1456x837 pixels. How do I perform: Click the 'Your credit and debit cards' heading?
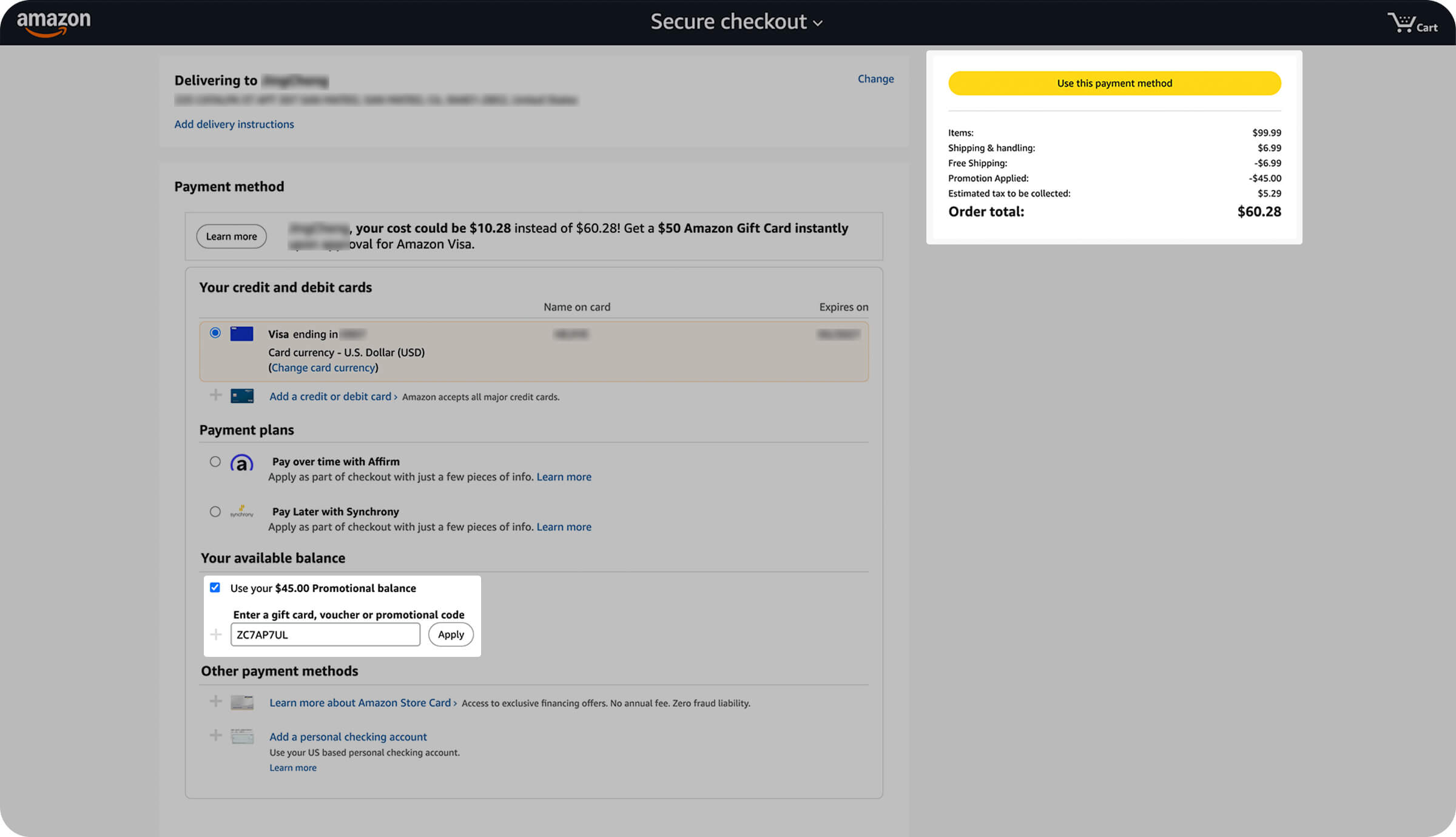pyautogui.click(x=286, y=287)
